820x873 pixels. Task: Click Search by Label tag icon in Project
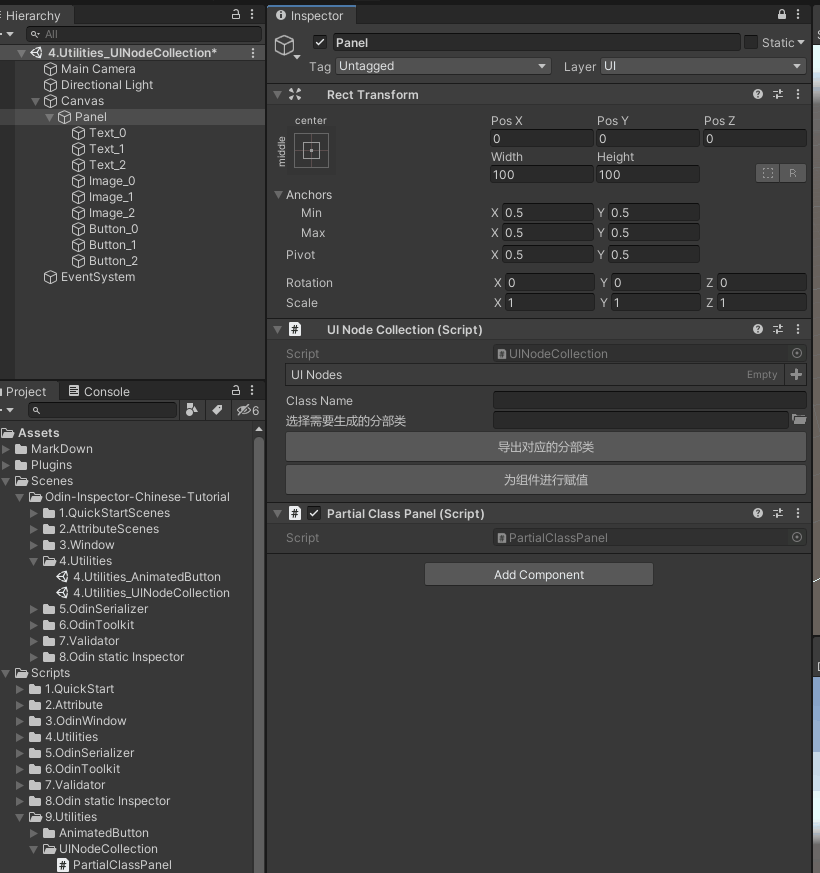click(x=217, y=410)
